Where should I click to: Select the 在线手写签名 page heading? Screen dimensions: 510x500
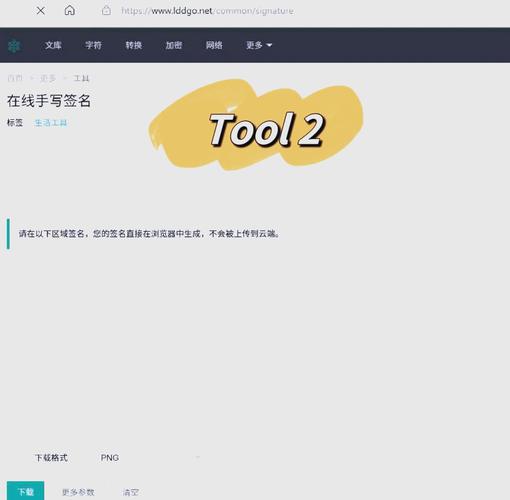coord(49,101)
